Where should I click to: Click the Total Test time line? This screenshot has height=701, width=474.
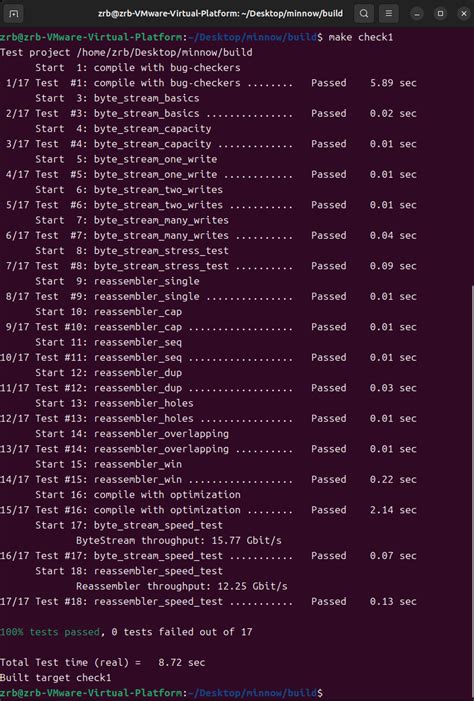(x=102, y=663)
